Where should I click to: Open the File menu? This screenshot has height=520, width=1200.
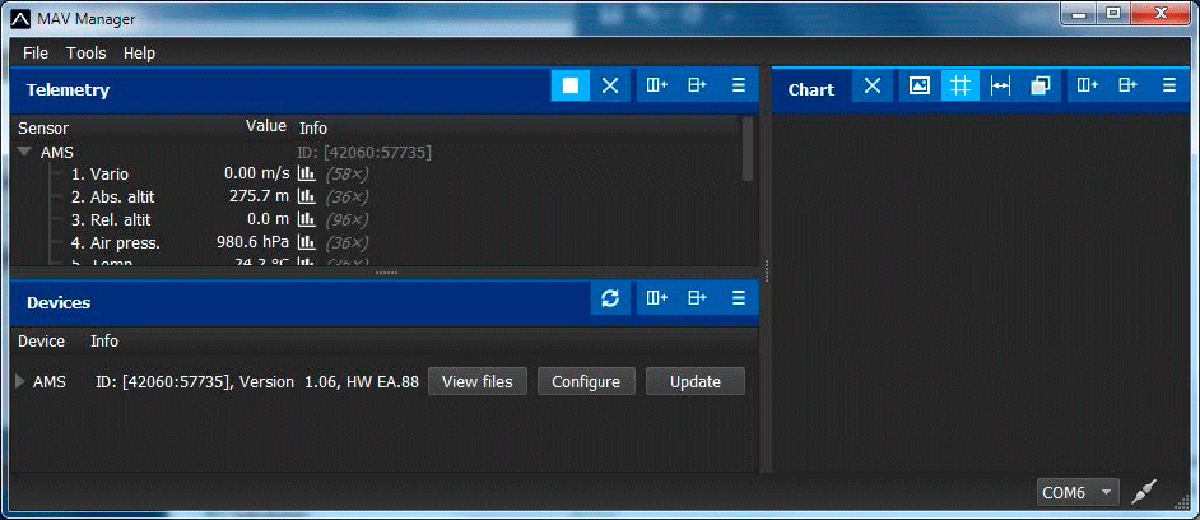tap(35, 53)
